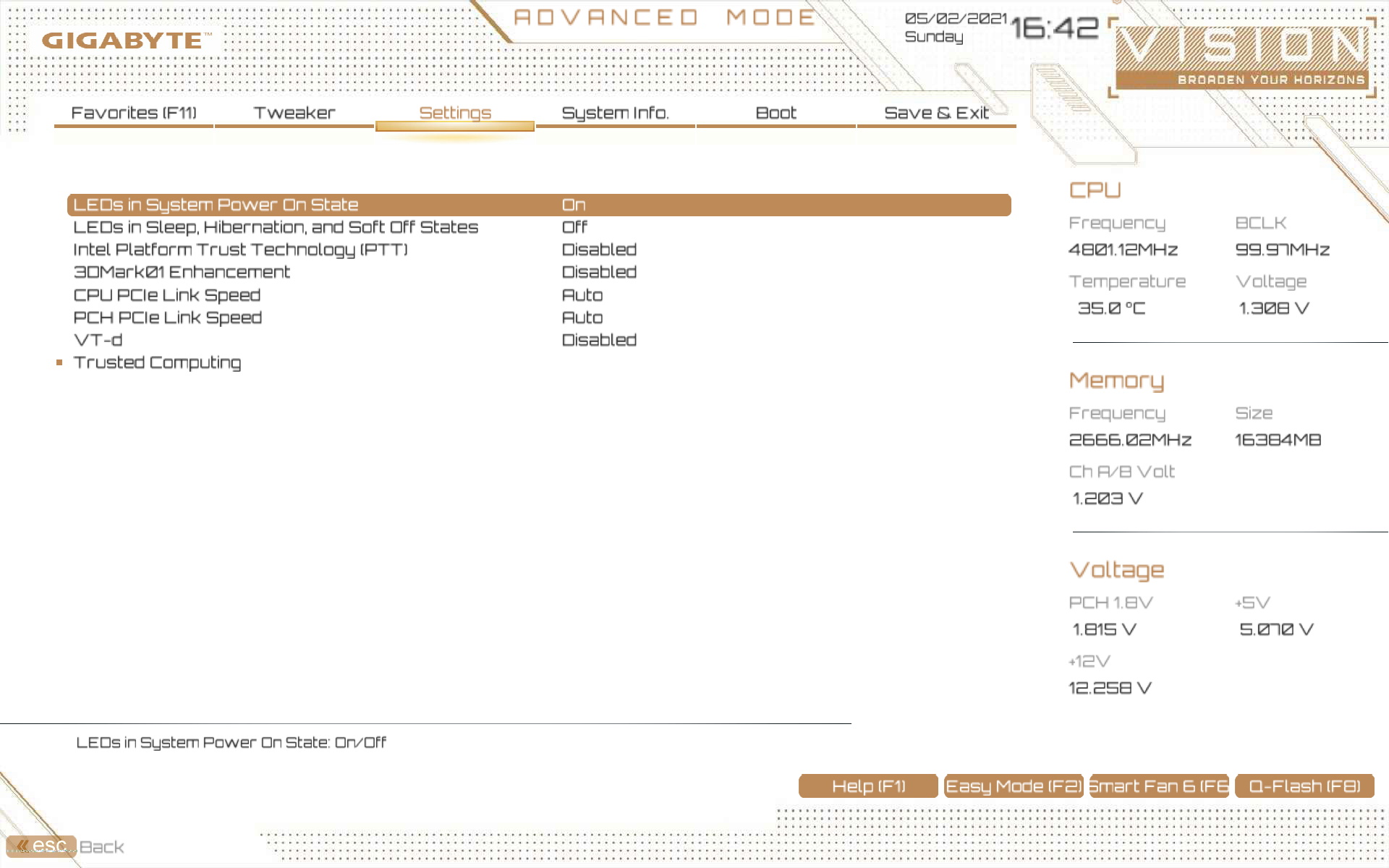This screenshot has width=1389, height=868.
Task: Toggle LEDs in Sleep, Hibernation, Soft Off value
Action: click(574, 227)
